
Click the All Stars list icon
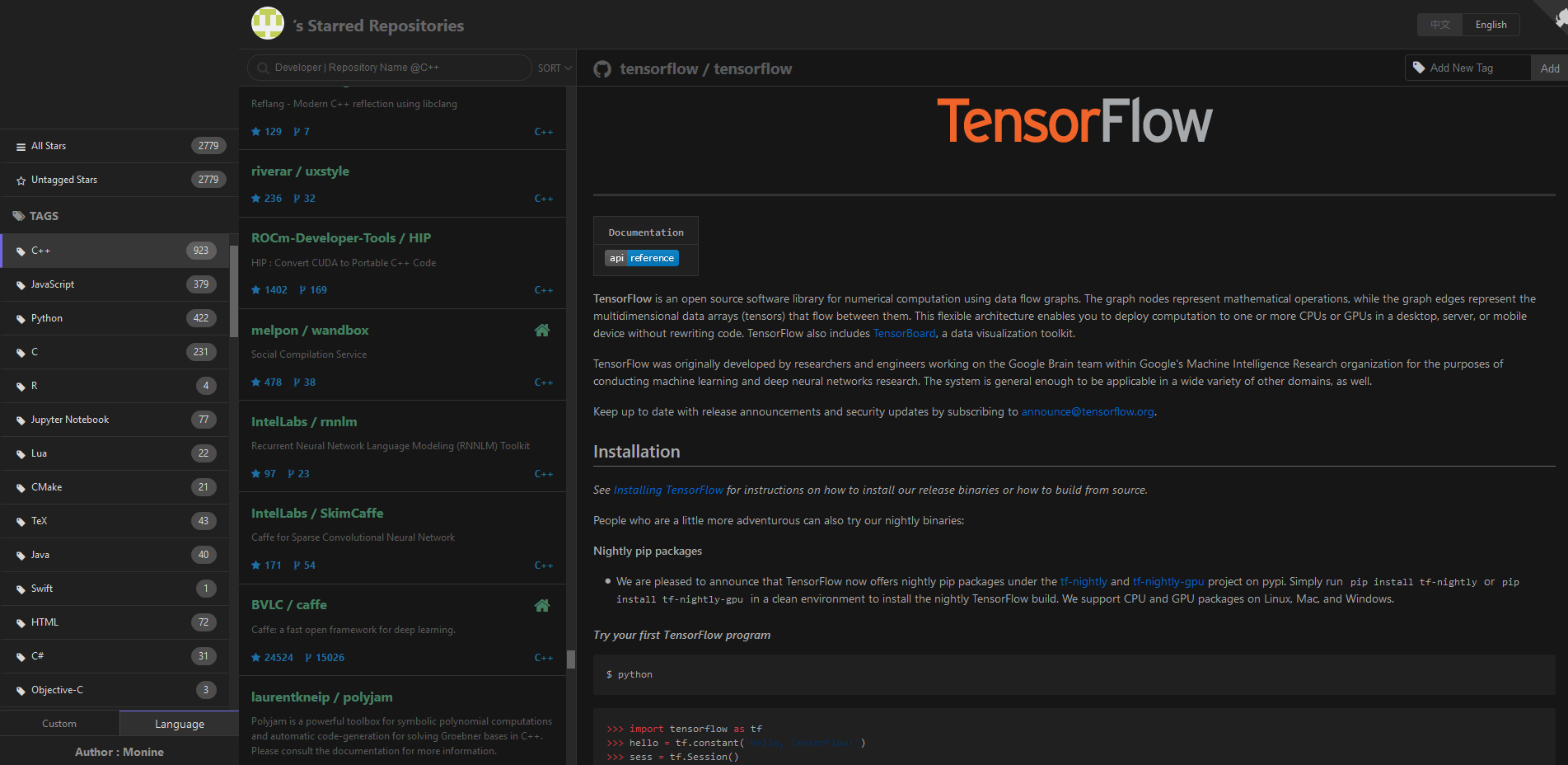tap(21, 147)
